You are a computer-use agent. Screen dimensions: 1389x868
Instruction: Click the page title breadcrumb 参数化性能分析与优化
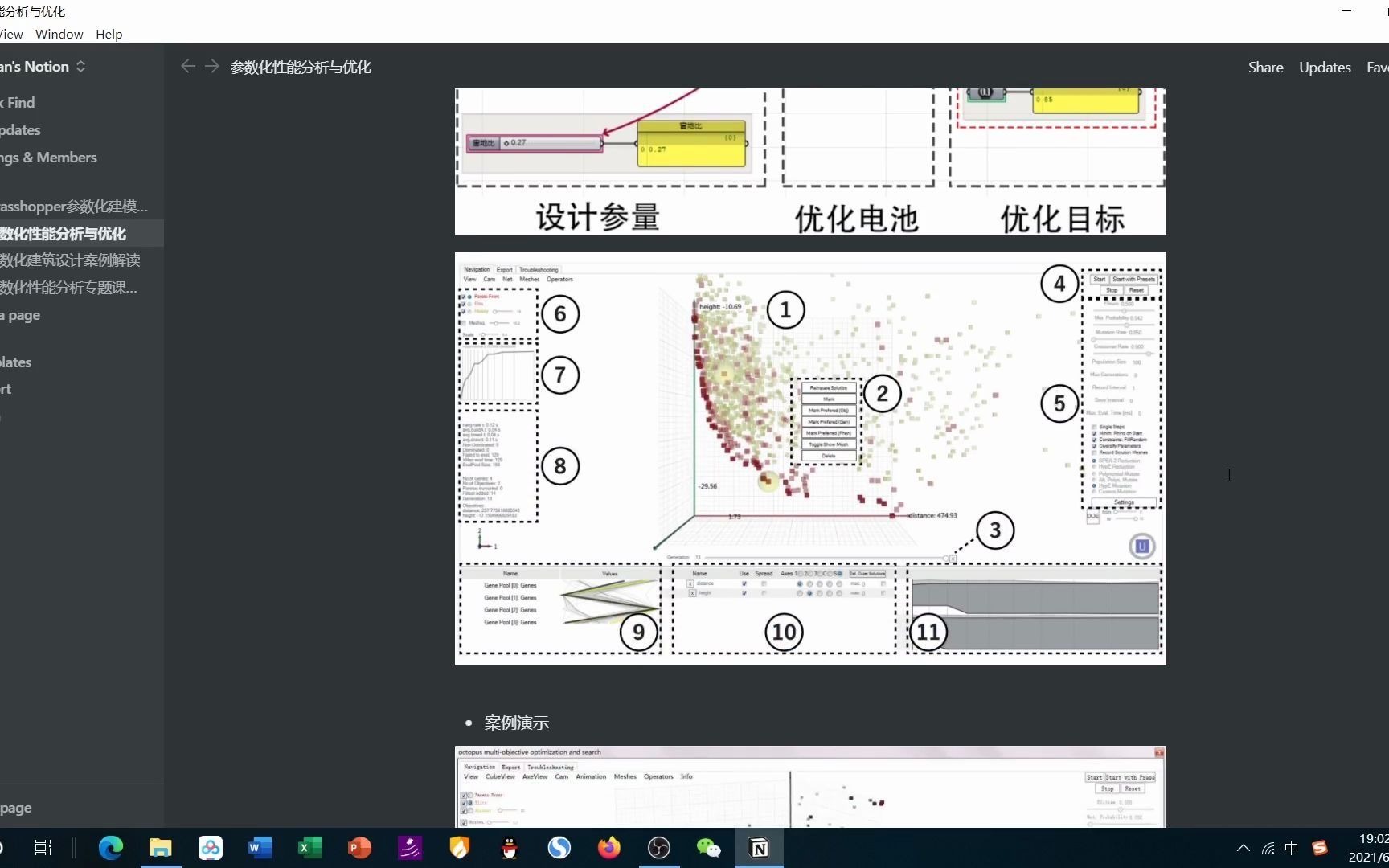tap(301, 68)
